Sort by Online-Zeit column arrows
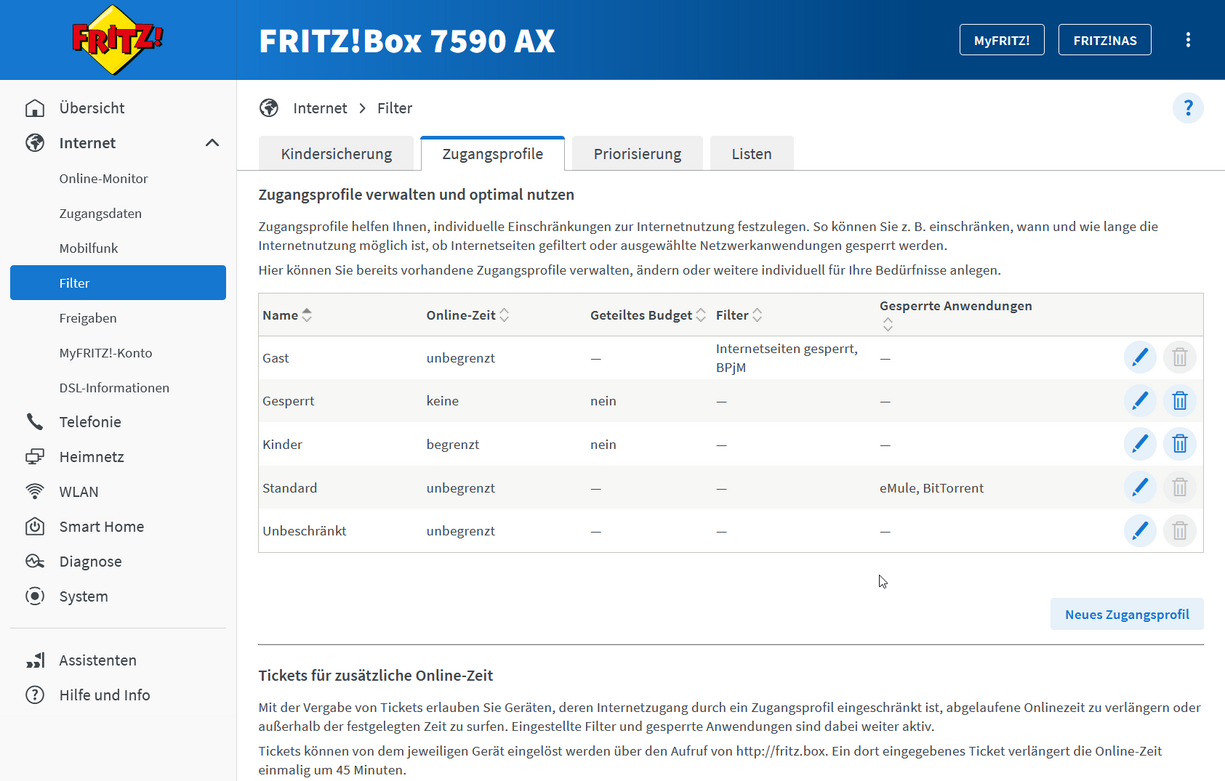Screen dimensions: 1225x781 [x=504, y=315]
